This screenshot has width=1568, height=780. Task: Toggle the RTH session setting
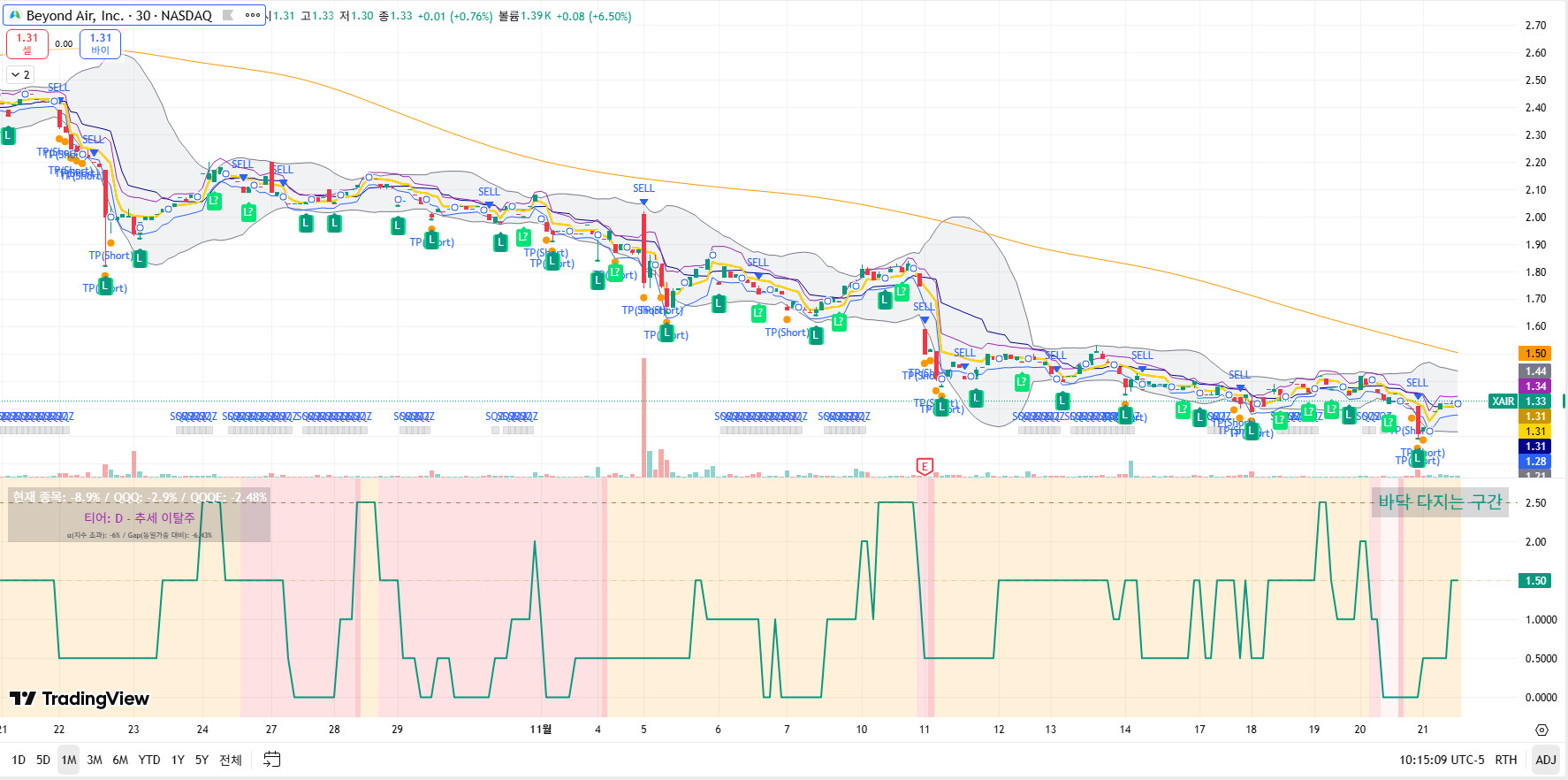1505,760
